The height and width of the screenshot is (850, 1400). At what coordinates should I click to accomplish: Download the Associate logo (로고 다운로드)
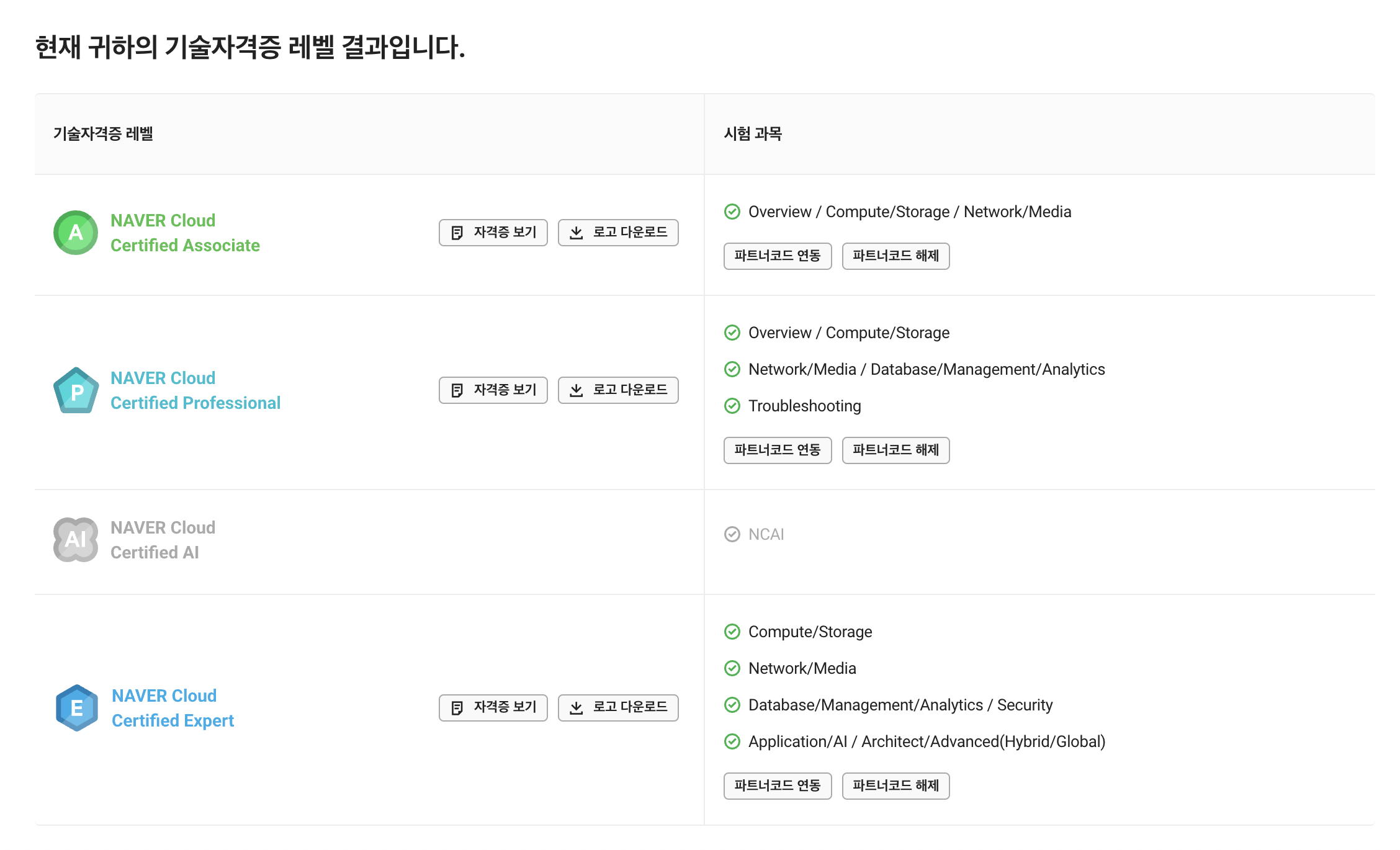[x=617, y=233]
